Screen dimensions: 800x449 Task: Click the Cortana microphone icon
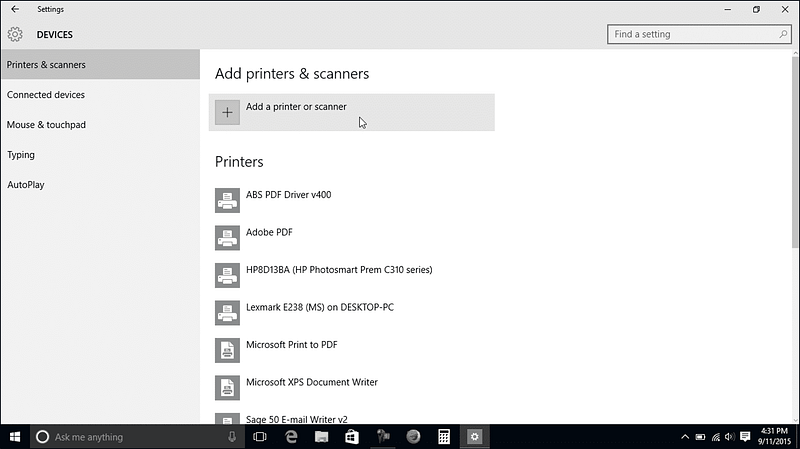(232, 437)
